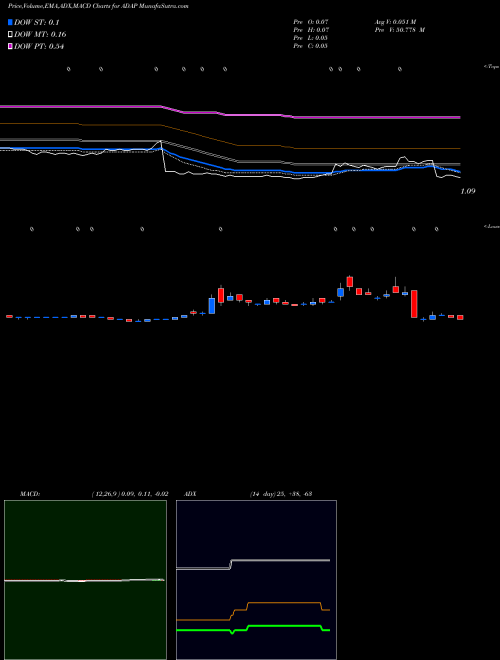Image resolution: width=500 pixels, height=660 pixels.
Task: Click the large red candlestick near the right
Action: (414, 303)
